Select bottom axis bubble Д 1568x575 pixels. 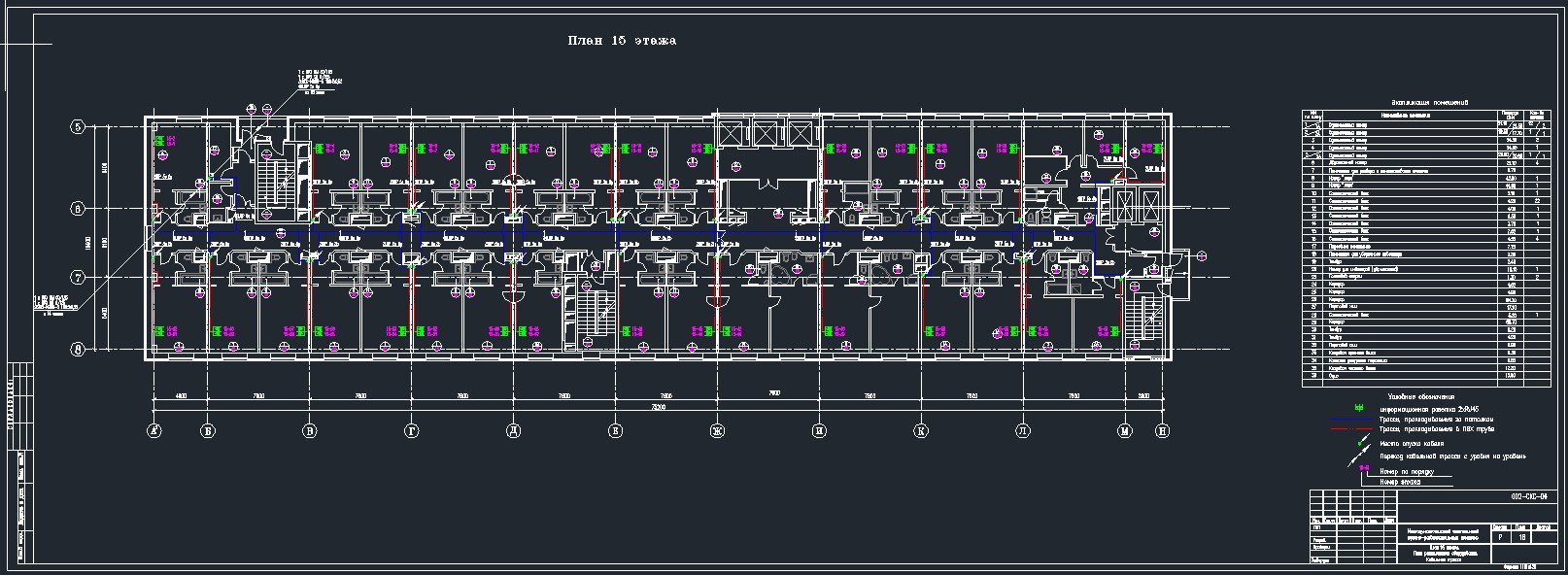[514, 429]
